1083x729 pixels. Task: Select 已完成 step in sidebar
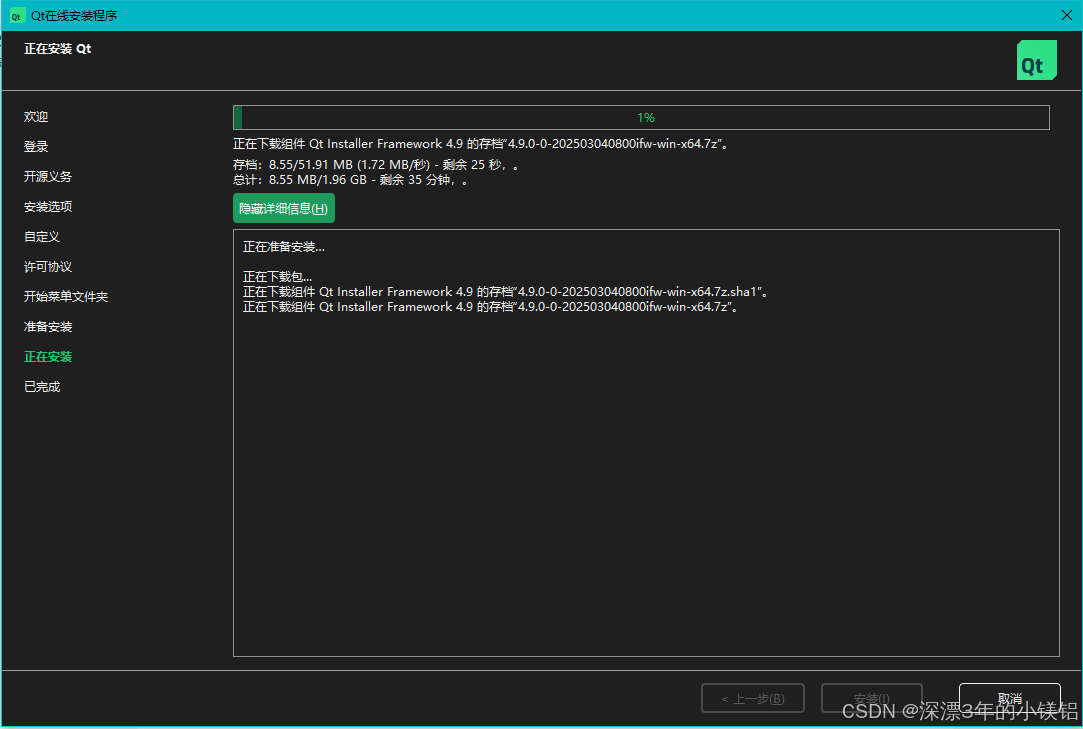41,387
